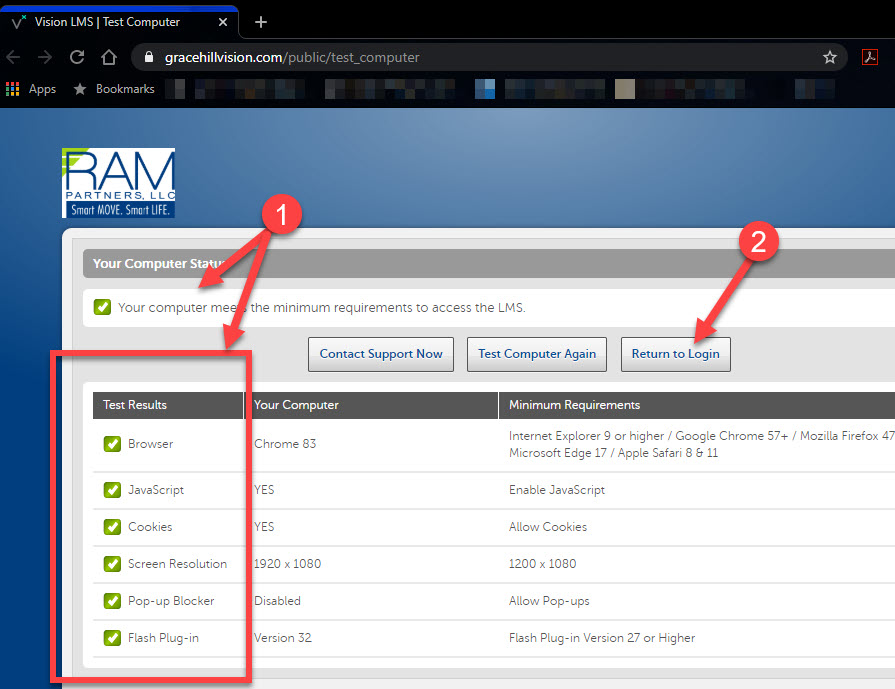Click the Your Computer column header
The height and width of the screenshot is (689, 895).
click(371, 405)
